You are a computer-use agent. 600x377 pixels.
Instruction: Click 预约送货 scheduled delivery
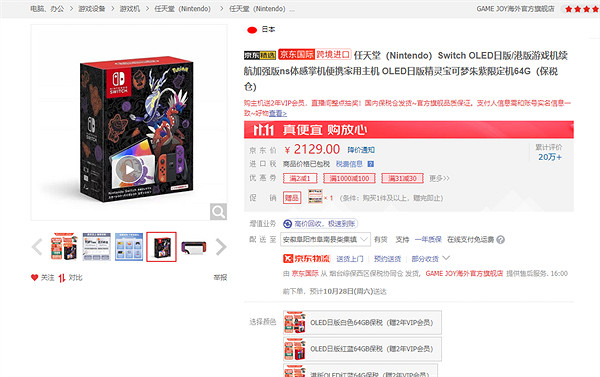click(x=387, y=259)
